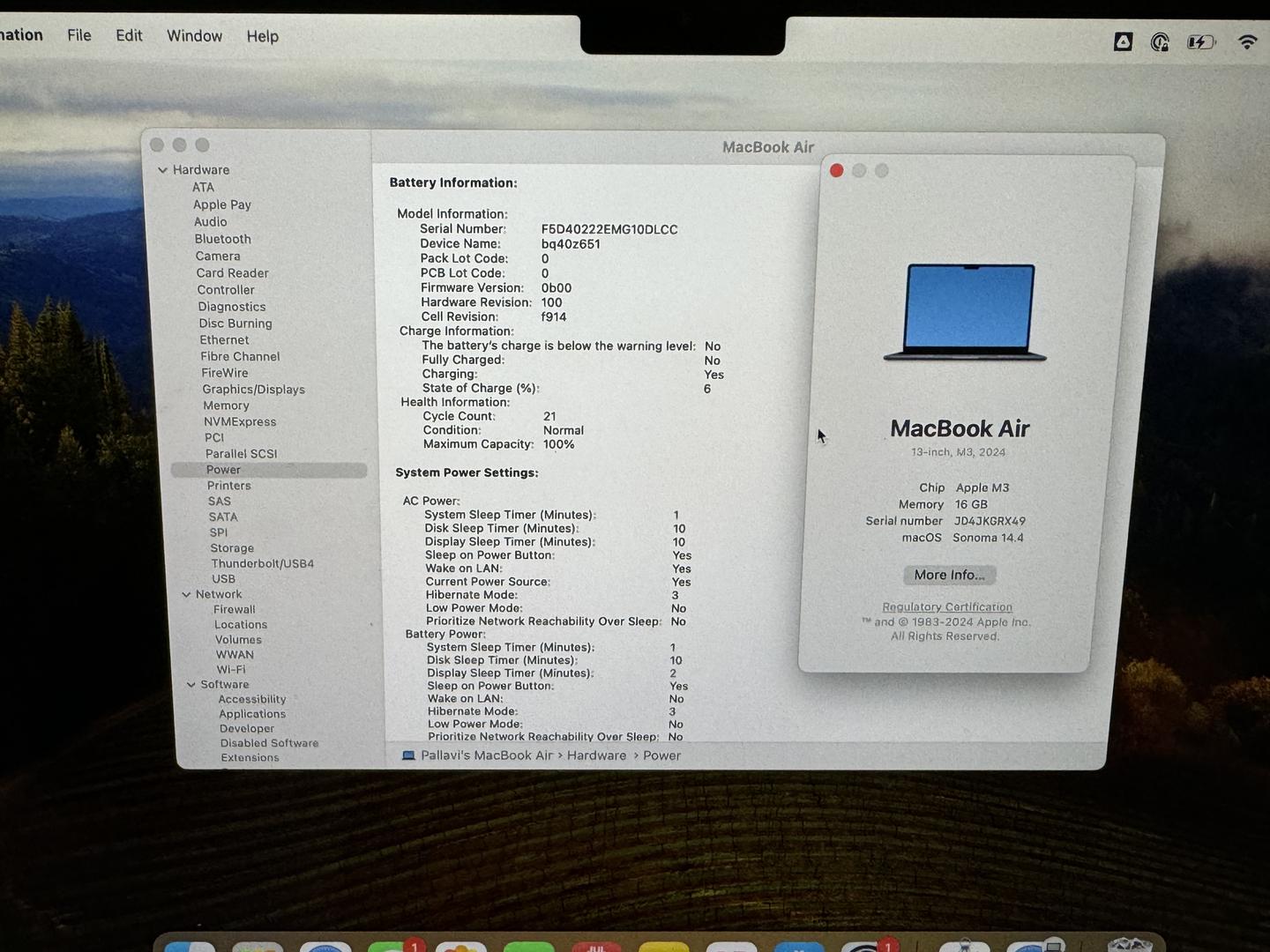The height and width of the screenshot is (952, 1270).
Task: Select Locations under Network
Action: 241,625
